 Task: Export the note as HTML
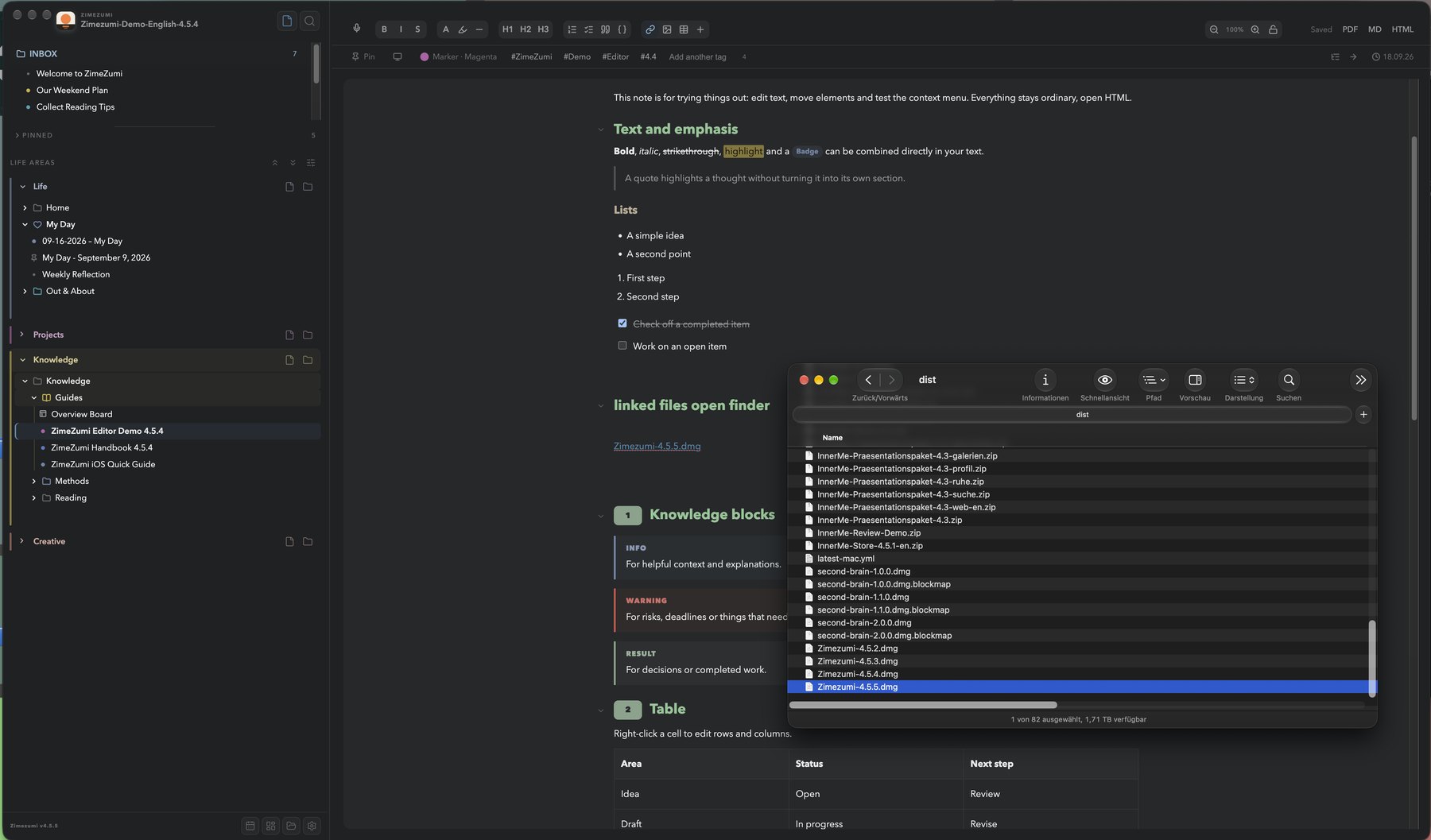coord(1402,29)
